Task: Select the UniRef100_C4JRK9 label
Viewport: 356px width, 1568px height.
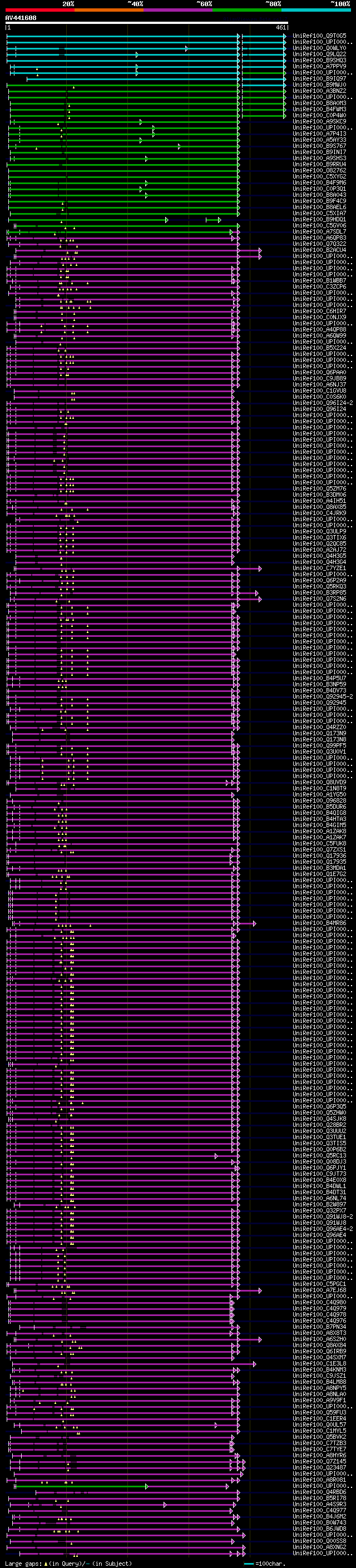Action: pos(319,513)
